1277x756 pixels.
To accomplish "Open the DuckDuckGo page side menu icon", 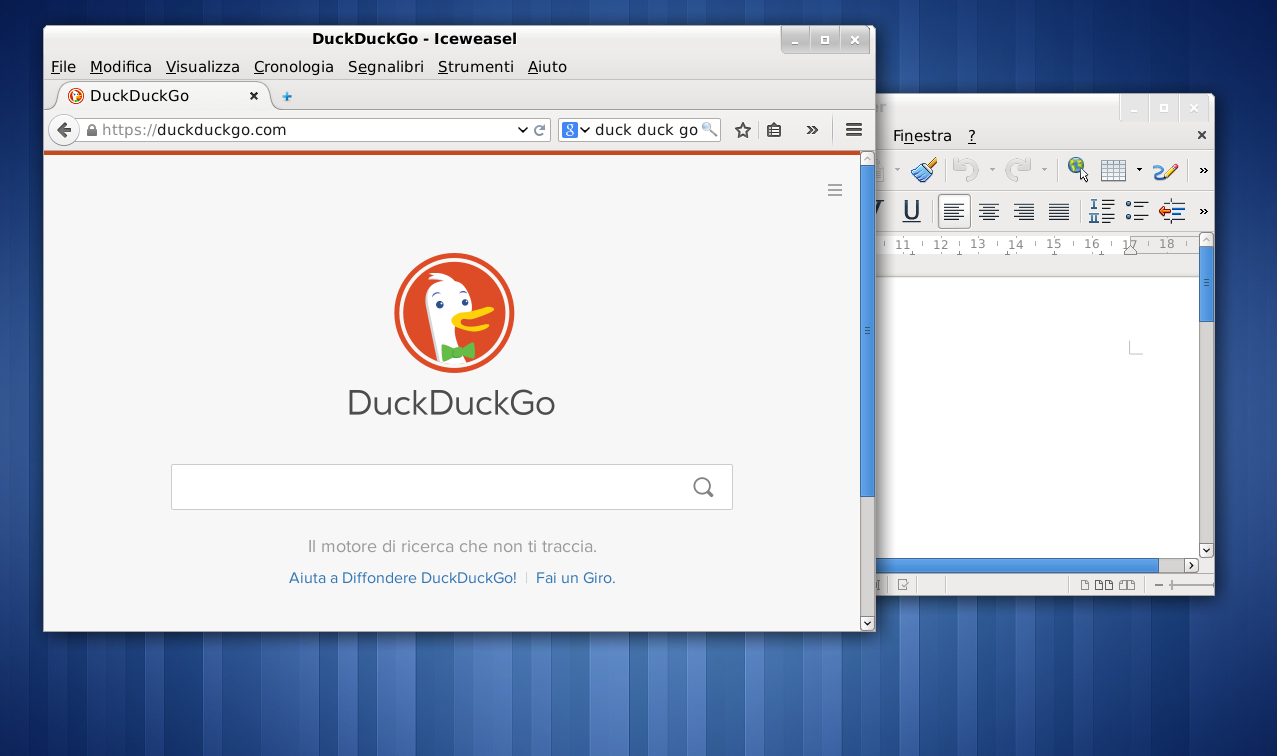I will 835,190.
